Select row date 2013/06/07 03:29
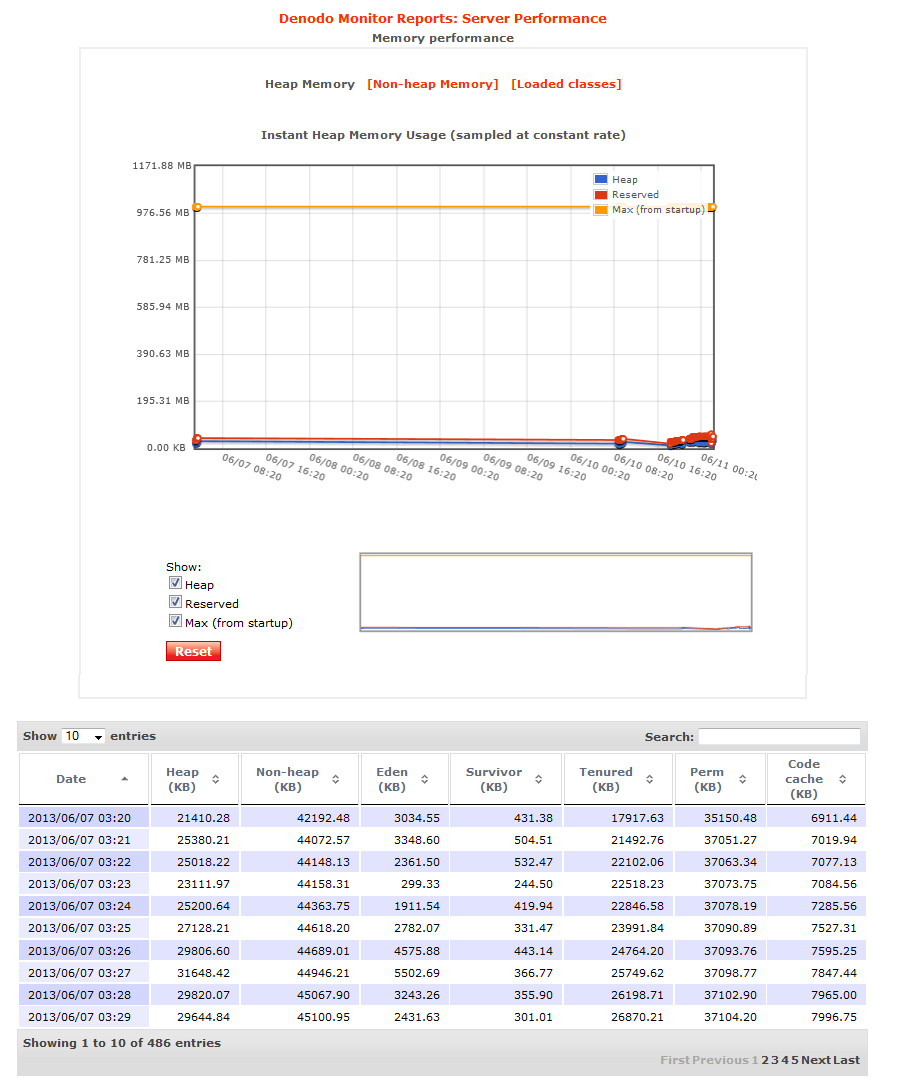 coord(79,1017)
